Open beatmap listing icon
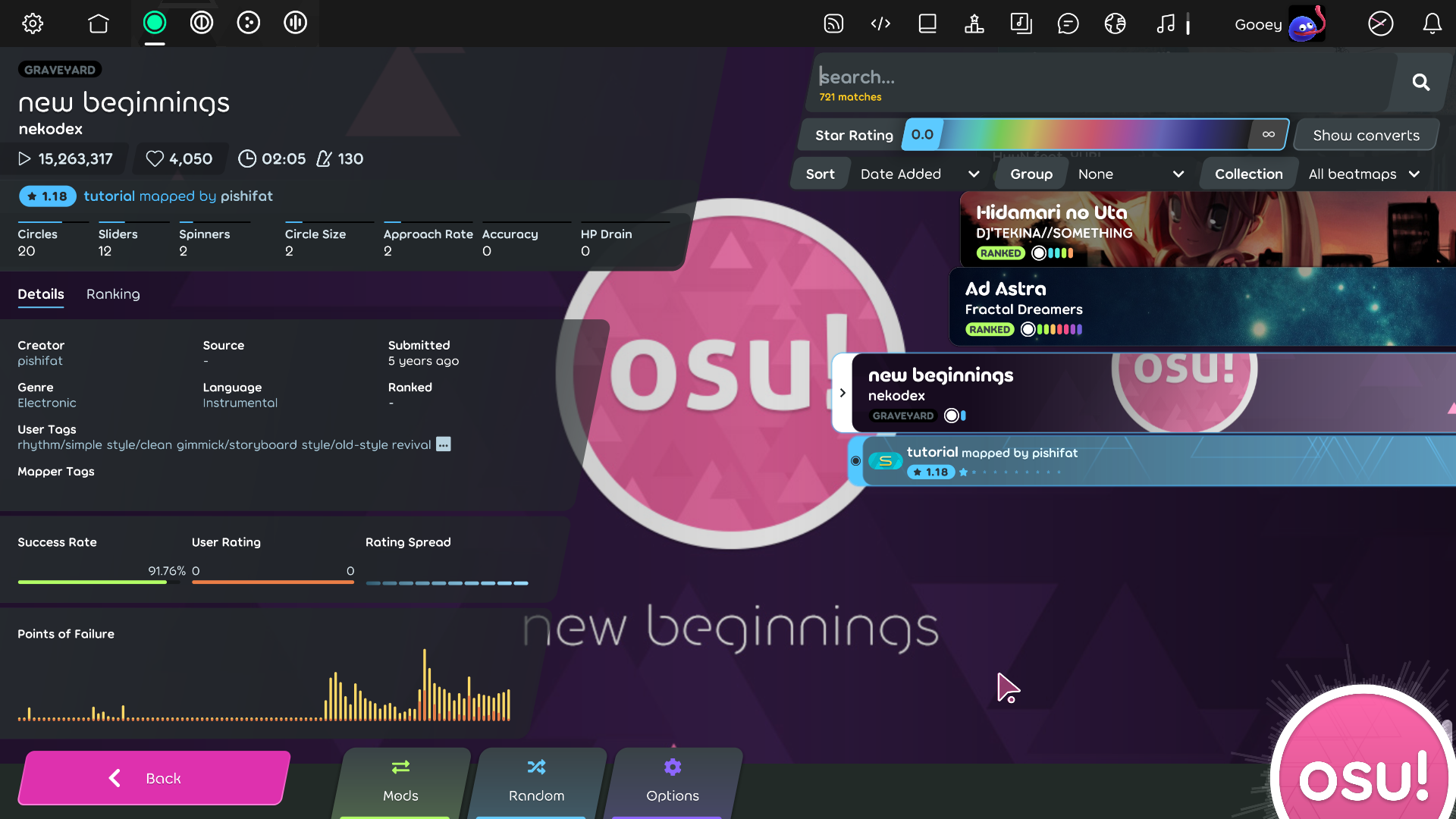This screenshot has width=1456, height=819. point(1021,24)
